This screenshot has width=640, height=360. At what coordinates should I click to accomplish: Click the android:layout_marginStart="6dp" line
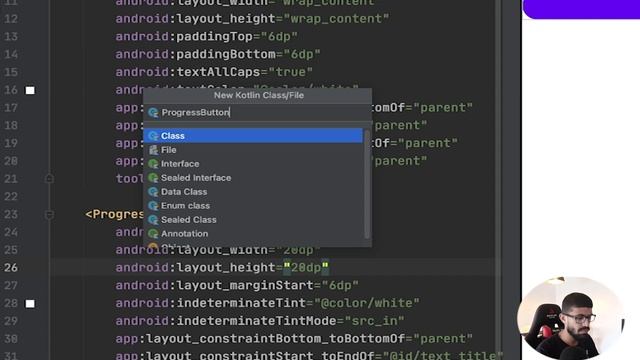tap(237, 285)
